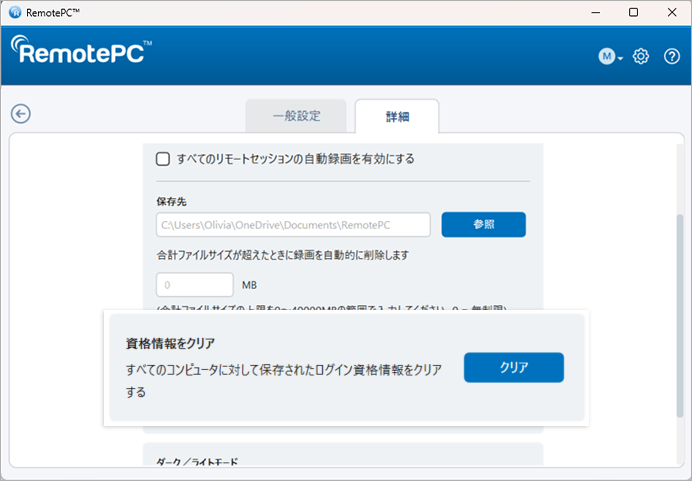Click the ダーク/ライトモード section heading
This screenshot has height=481, width=692.
click(x=197, y=462)
